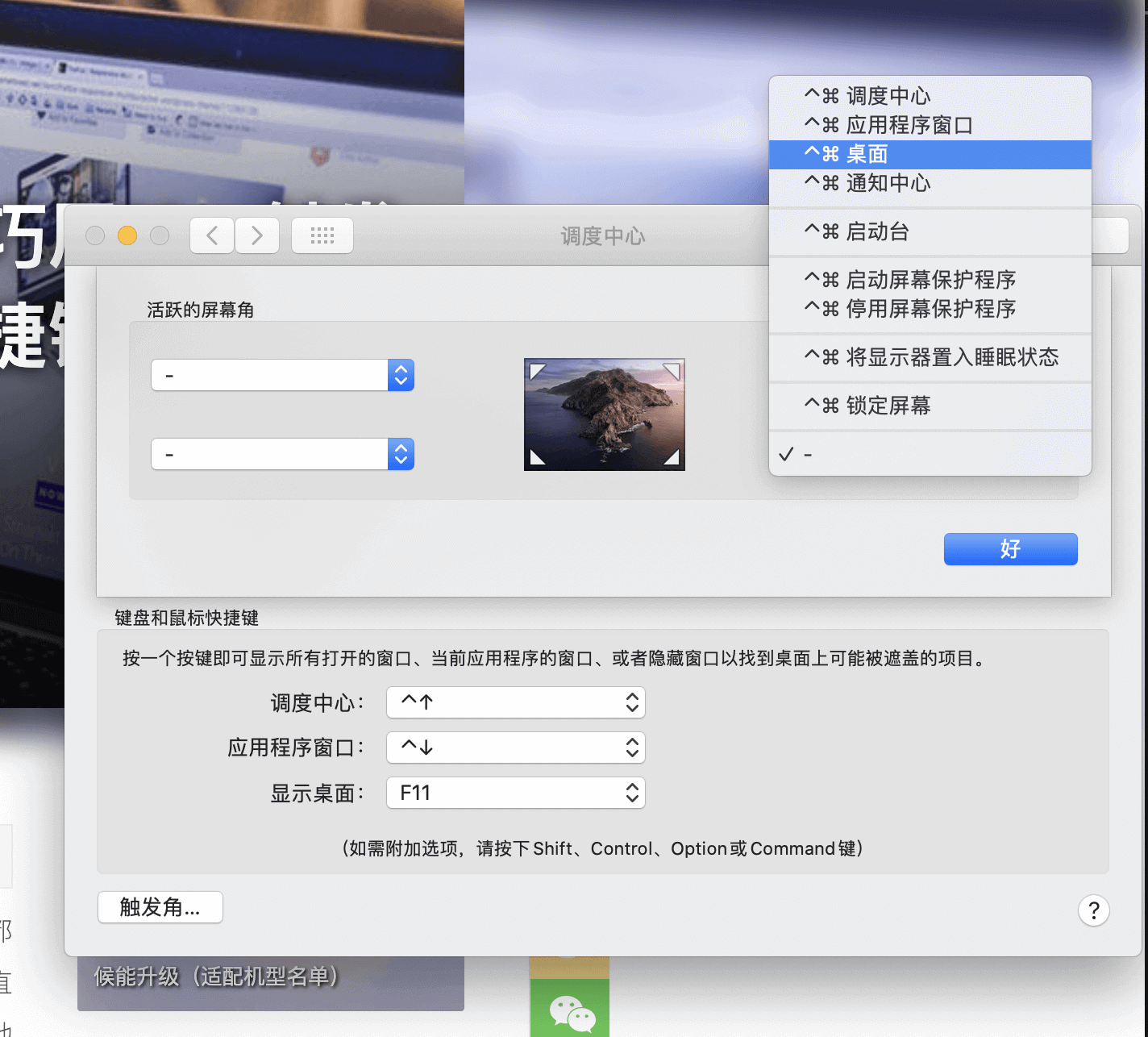This screenshot has width=1148, height=1037.
Task: Show all preferences grid icon
Action: pos(322,235)
